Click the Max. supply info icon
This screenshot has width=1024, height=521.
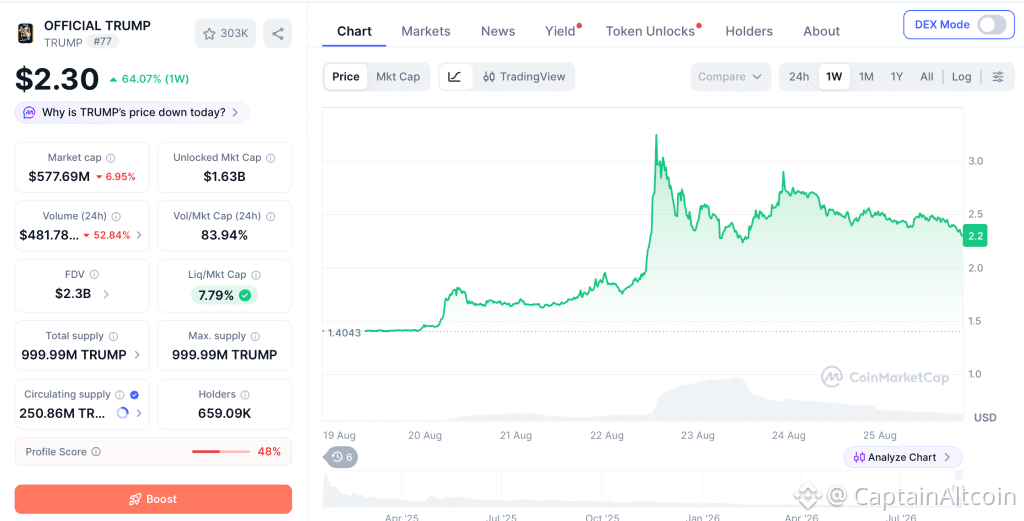[255, 336]
